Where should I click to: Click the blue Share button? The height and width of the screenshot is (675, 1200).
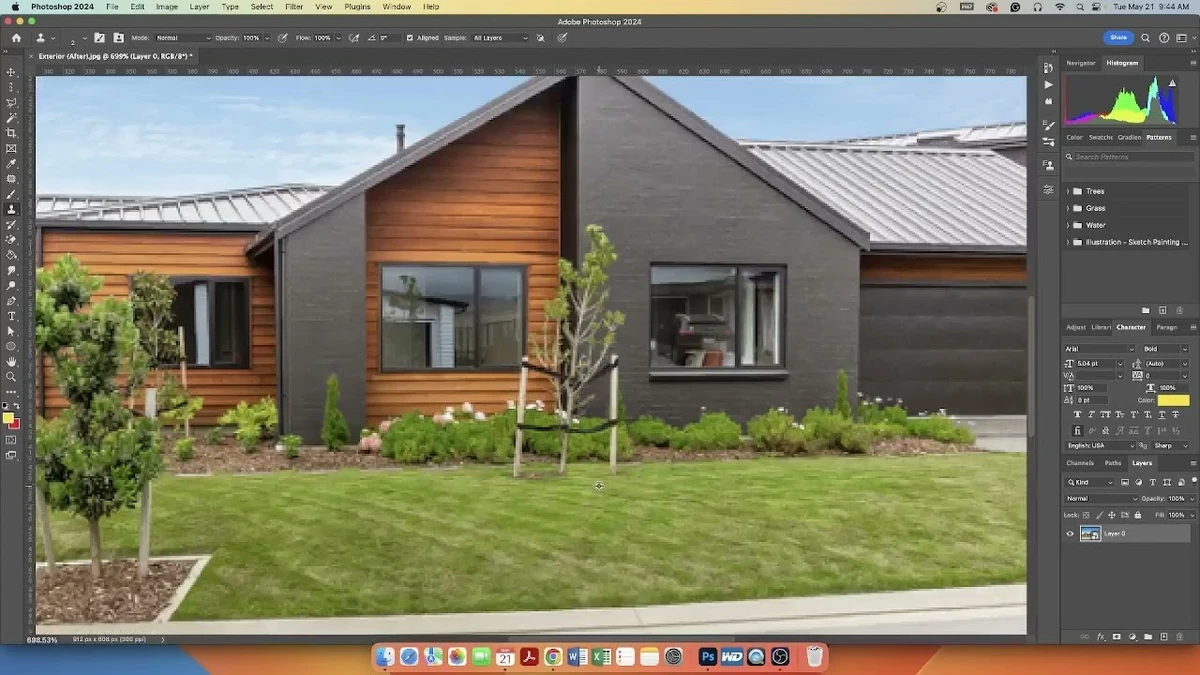(1118, 37)
